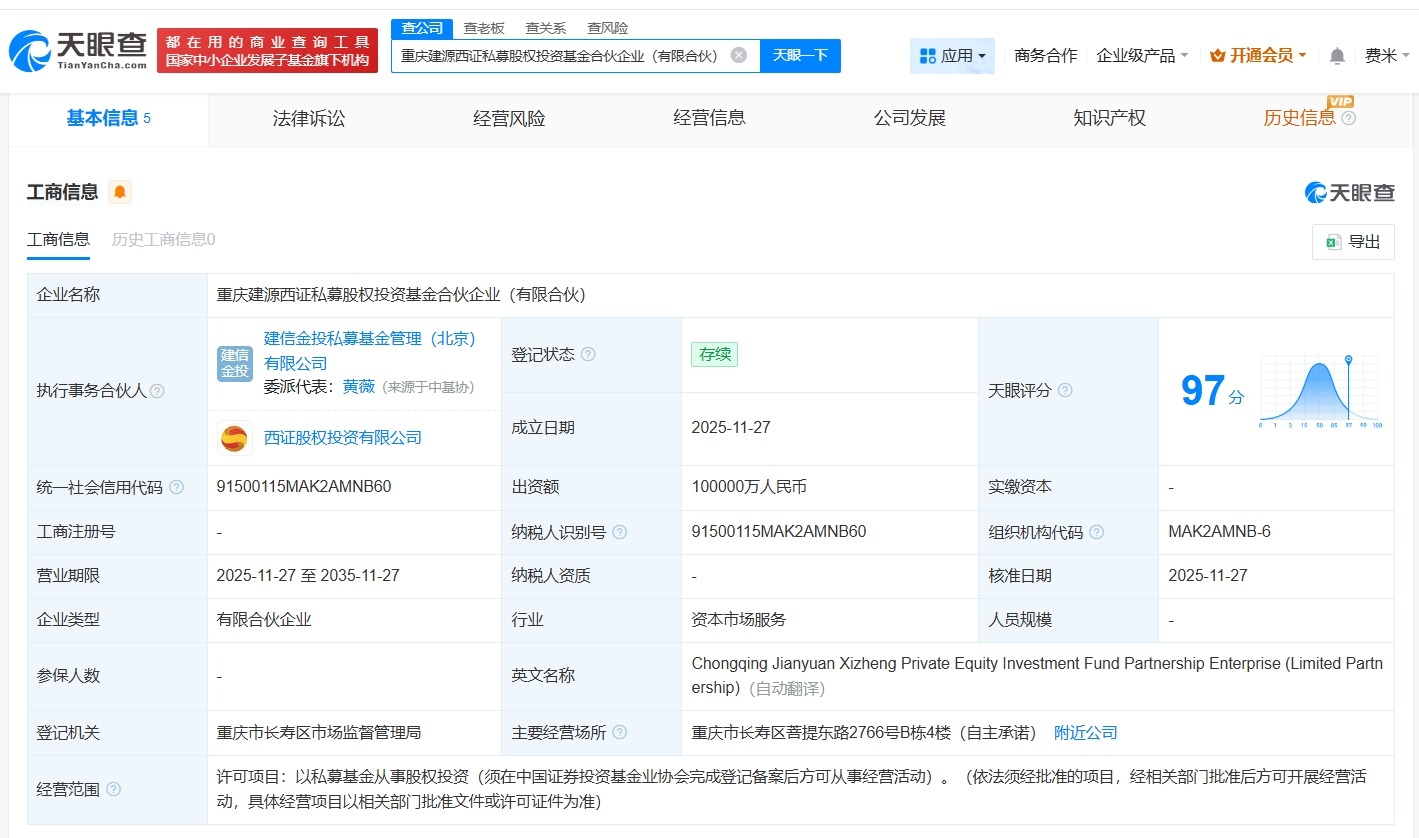Click the 建信金投 company logo
Image resolution: width=1419 pixels, height=838 pixels.
pos(234,363)
